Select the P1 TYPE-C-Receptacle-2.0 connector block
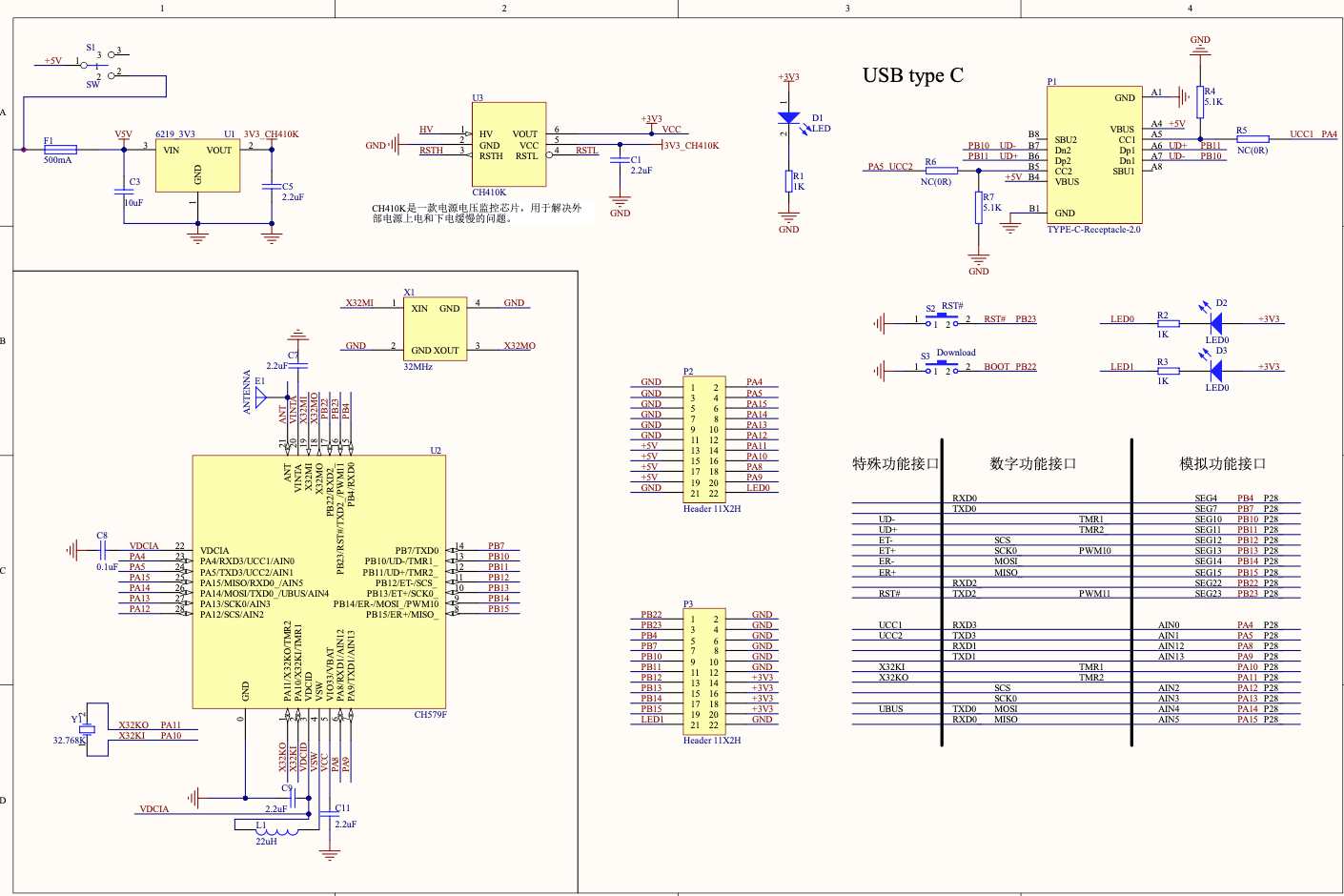Image resolution: width=1344 pixels, height=896 pixels. coord(1094,154)
